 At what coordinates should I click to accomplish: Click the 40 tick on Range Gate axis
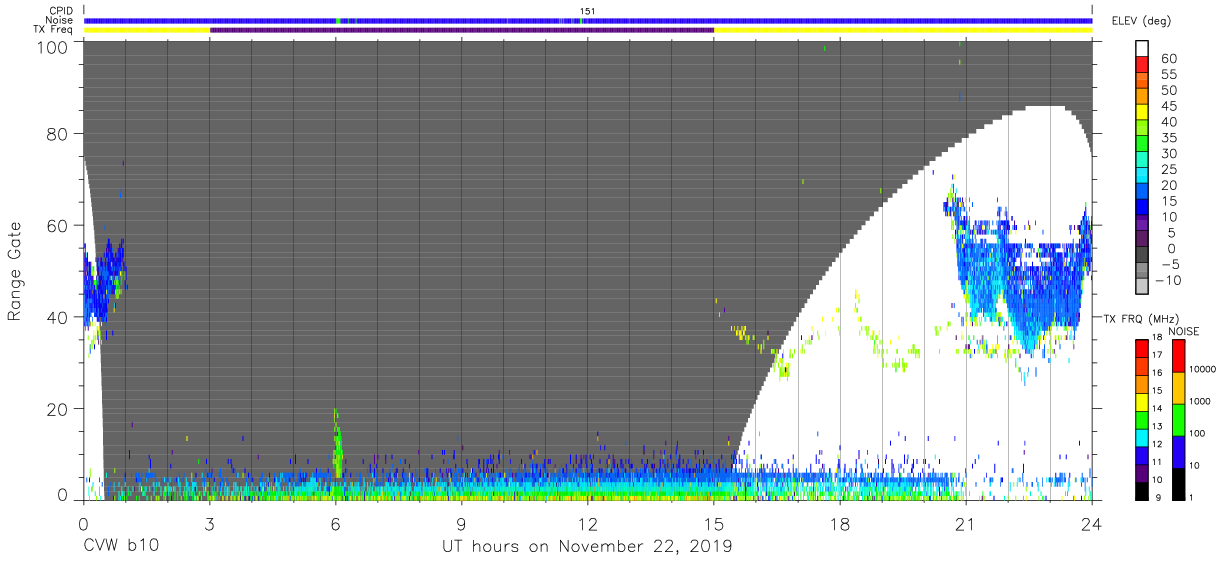click(58, 317)
